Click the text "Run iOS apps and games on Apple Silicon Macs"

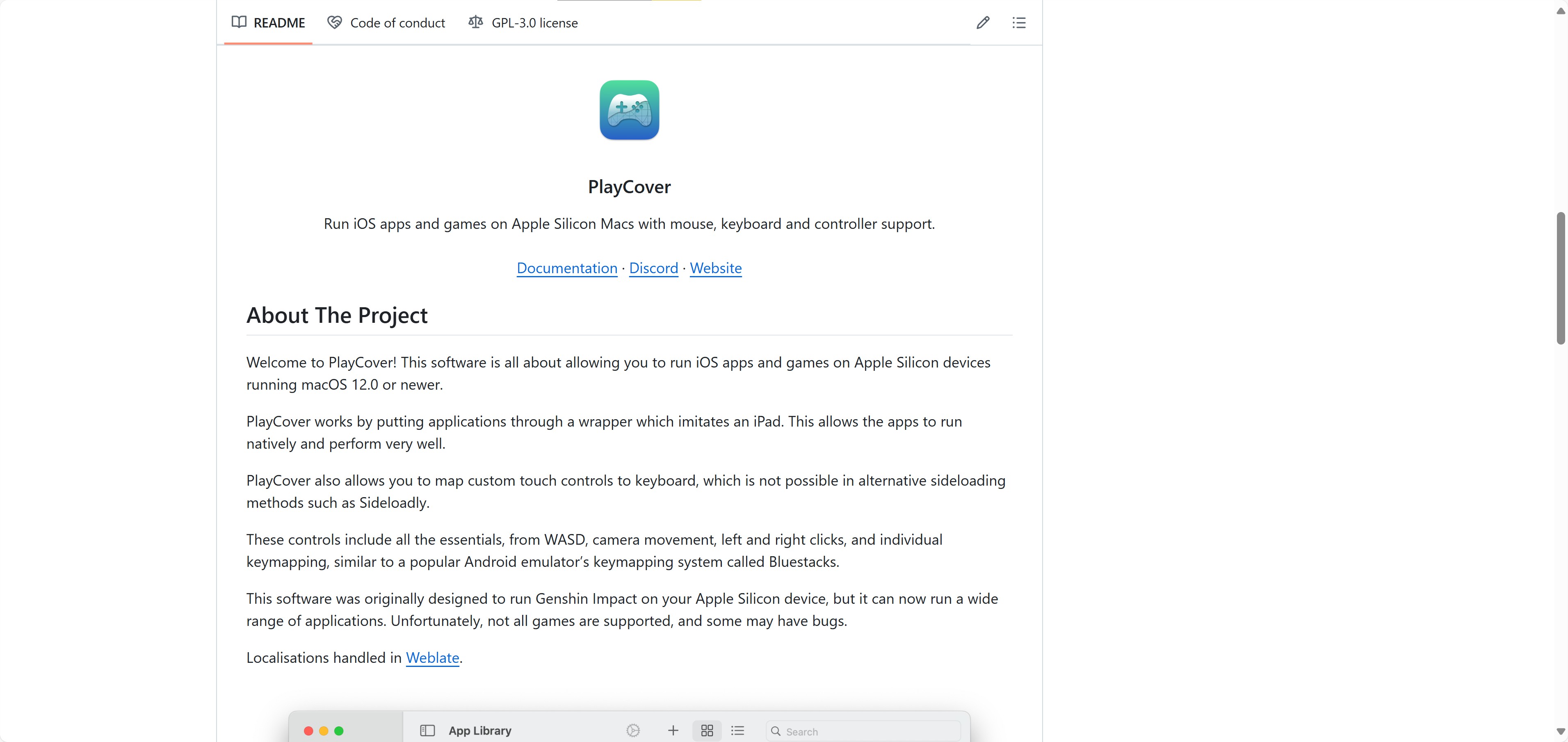[479, 224]
